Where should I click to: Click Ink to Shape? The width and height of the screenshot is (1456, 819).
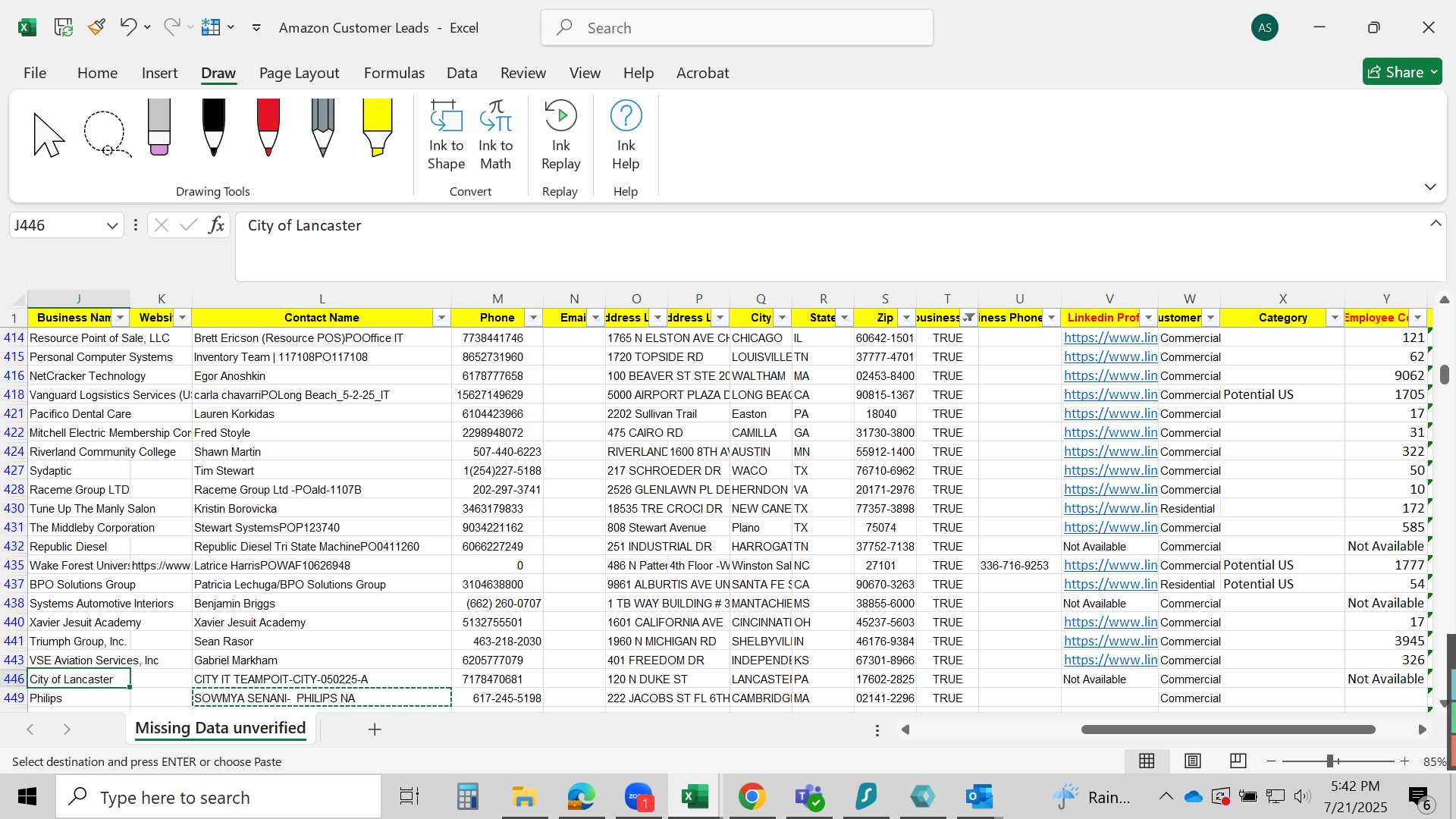(x=446, y=136)
